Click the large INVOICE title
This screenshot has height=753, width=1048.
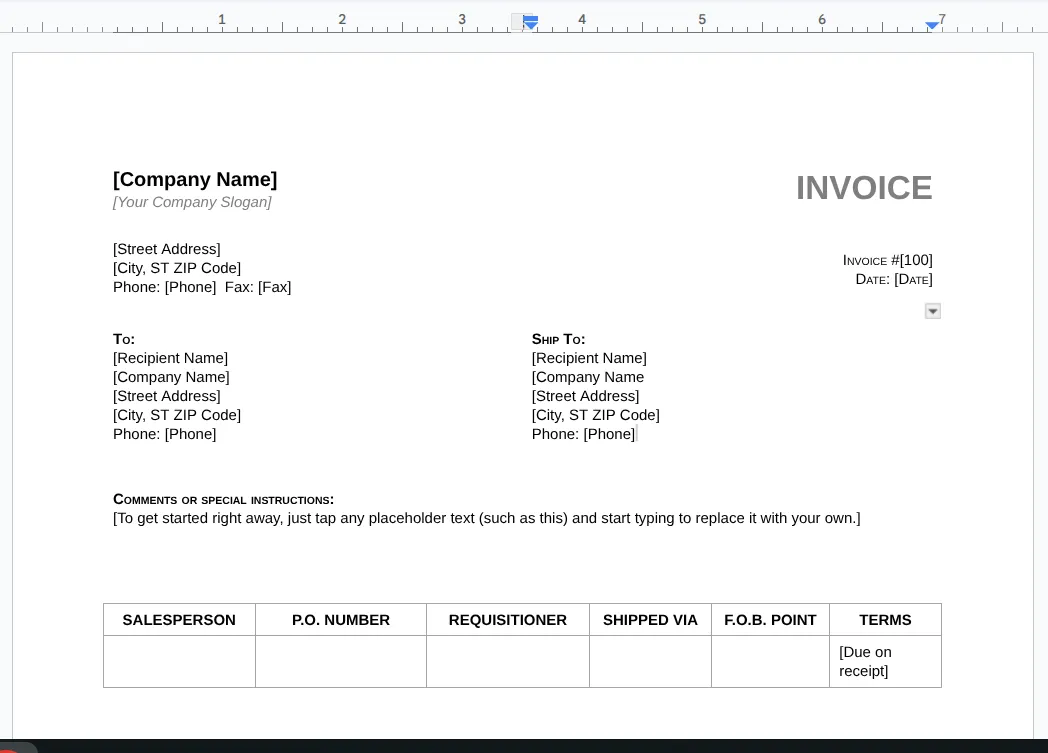pyautogui.click(x=863, y=188)
